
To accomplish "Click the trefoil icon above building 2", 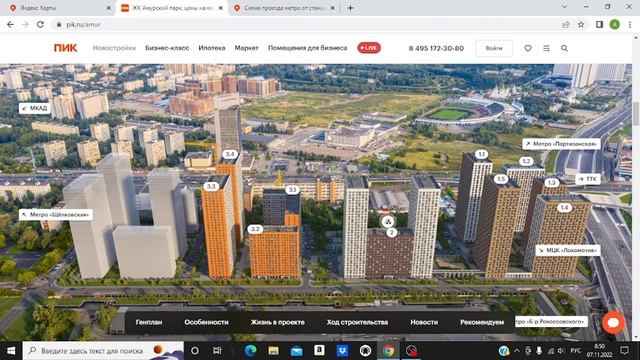I will (x=388, y=222).
